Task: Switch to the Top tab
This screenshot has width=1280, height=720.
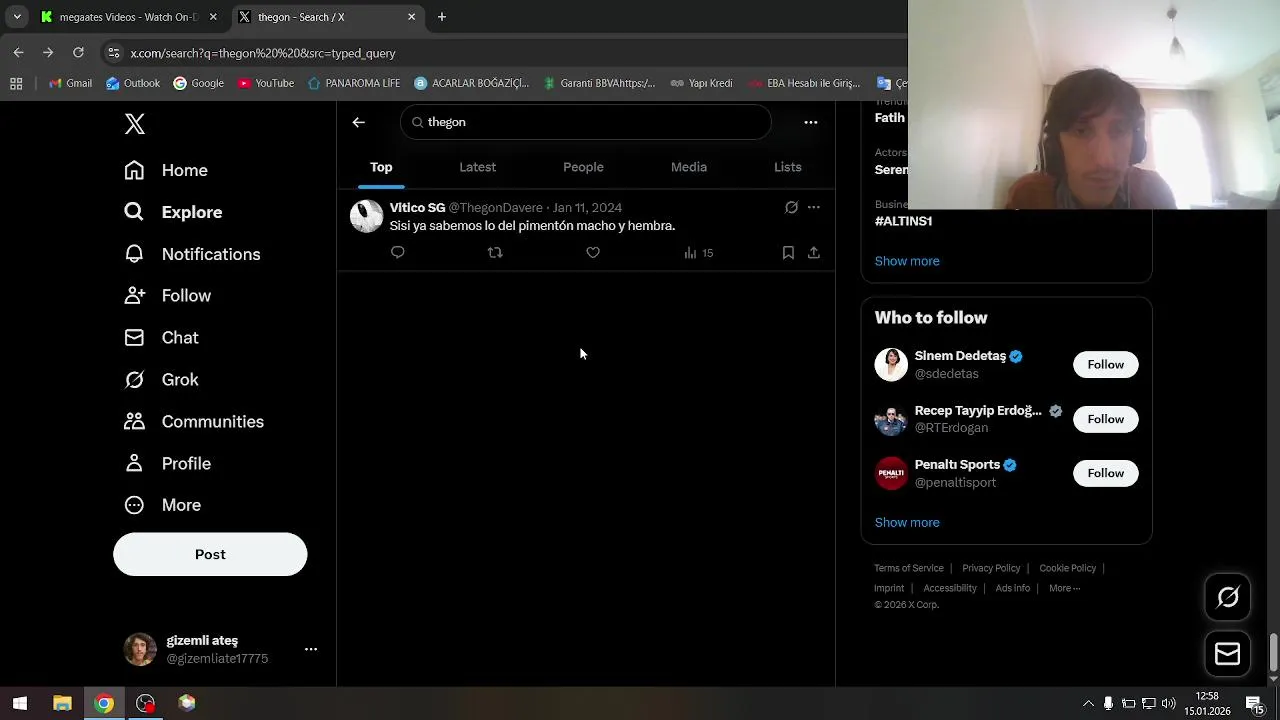Action: click(x=381, y=167)
